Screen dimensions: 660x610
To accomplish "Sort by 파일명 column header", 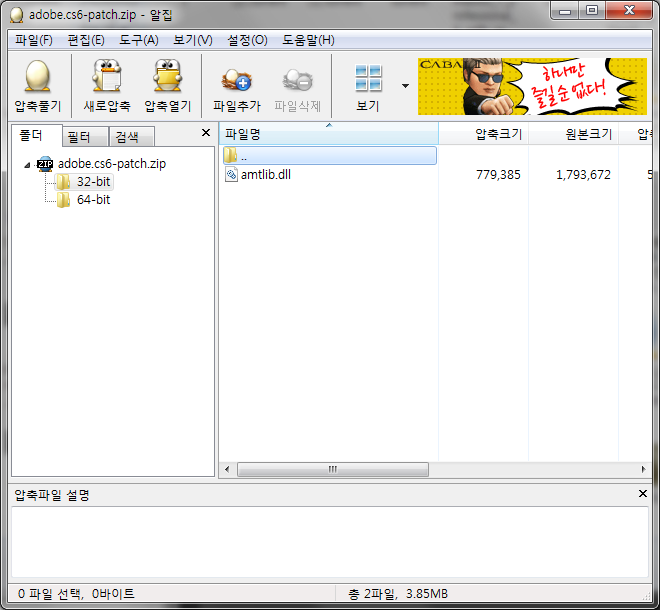I will (x=329, y=134).
